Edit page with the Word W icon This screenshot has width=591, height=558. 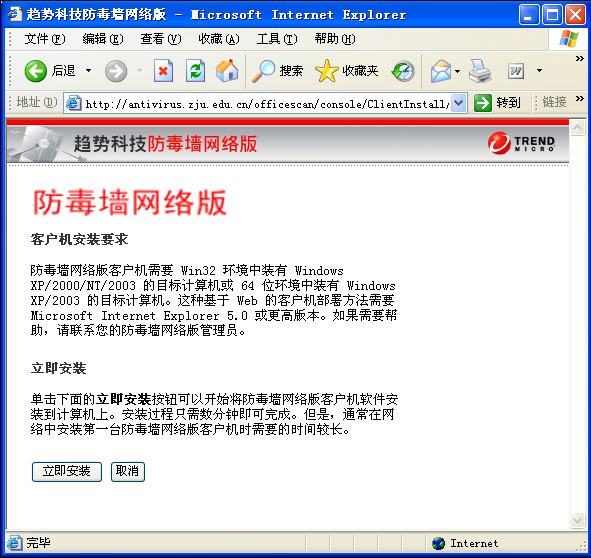(516, 71)
